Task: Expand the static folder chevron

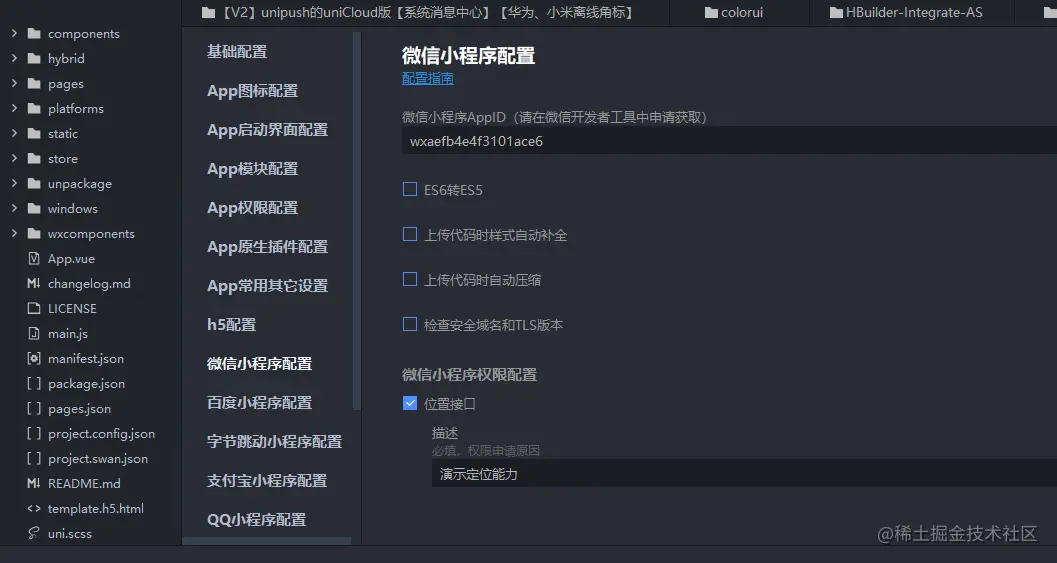Action: pos(14,133)
